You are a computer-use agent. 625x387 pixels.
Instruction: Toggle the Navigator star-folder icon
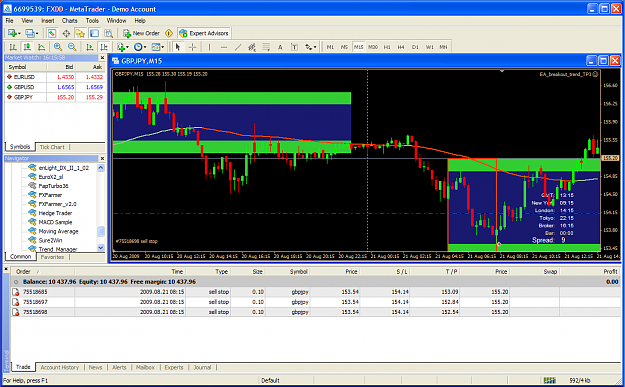point(80,33)
